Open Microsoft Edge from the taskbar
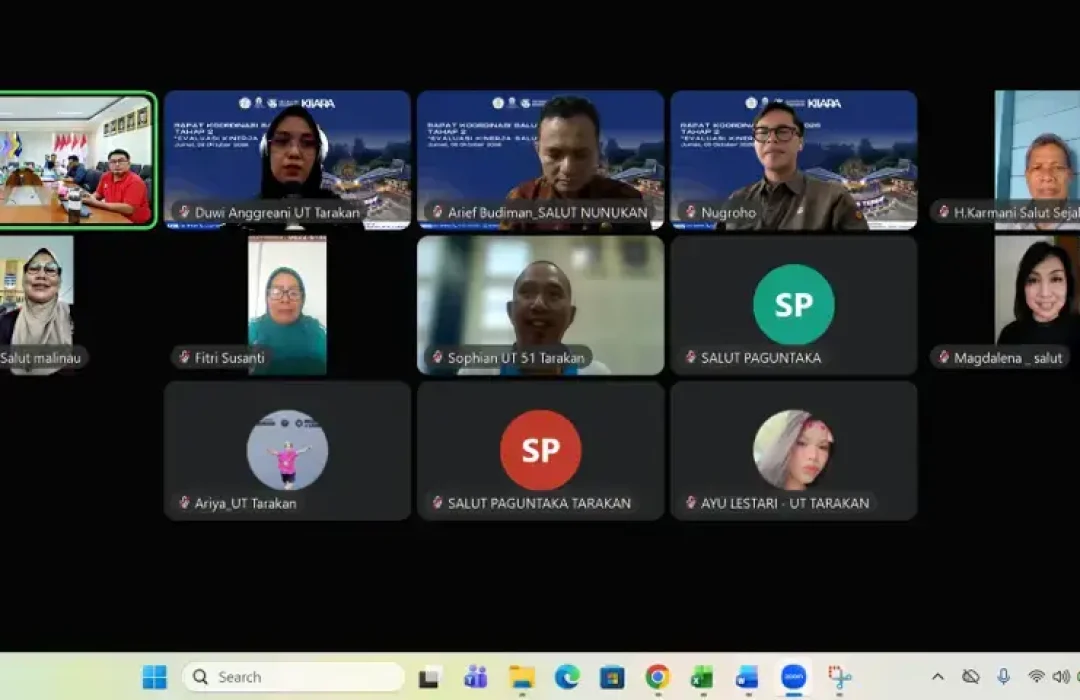This screenshot has height=700, width=1080. coord(567,677)
